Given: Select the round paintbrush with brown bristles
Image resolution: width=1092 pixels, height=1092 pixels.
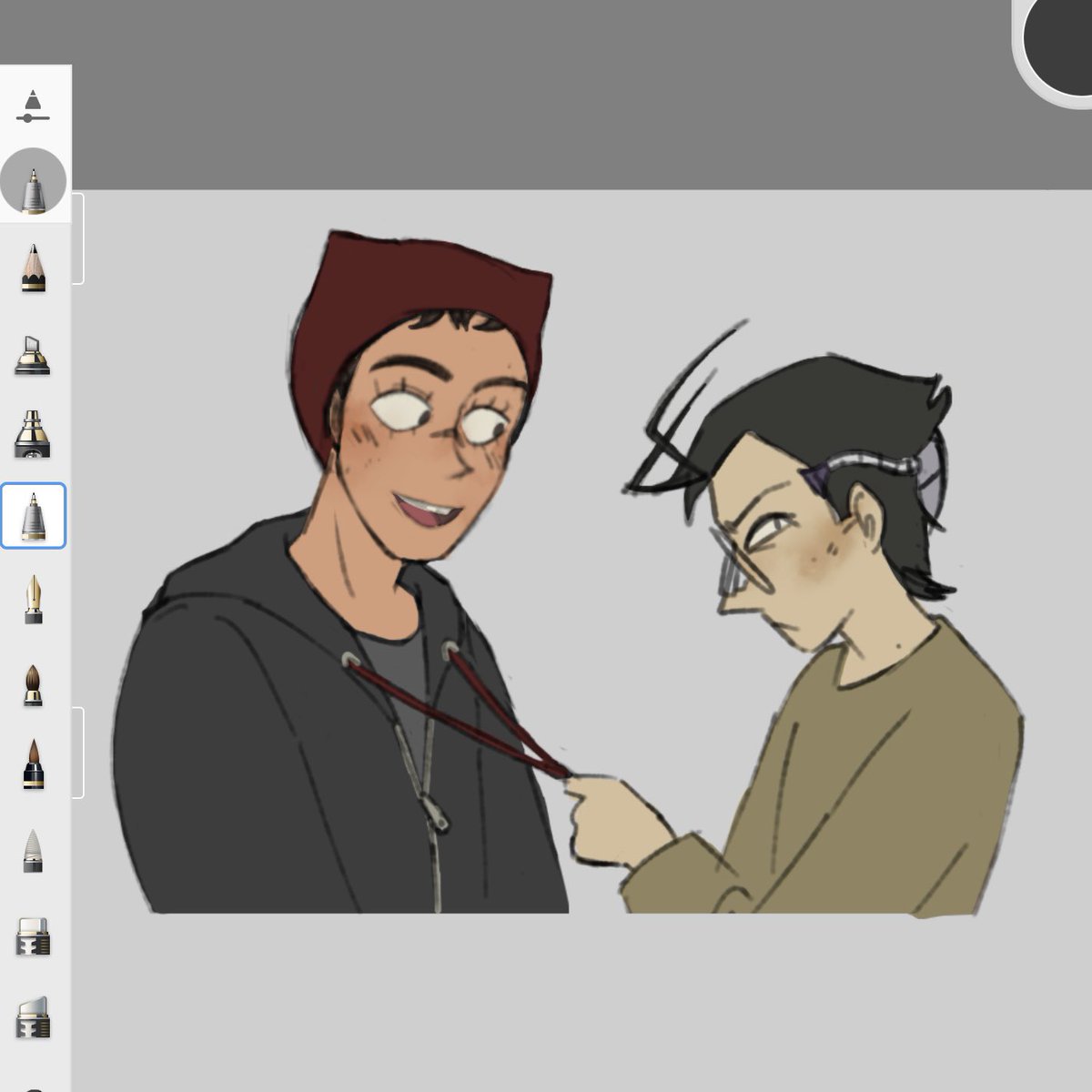Looking at the screenshot, I should 34,684.
